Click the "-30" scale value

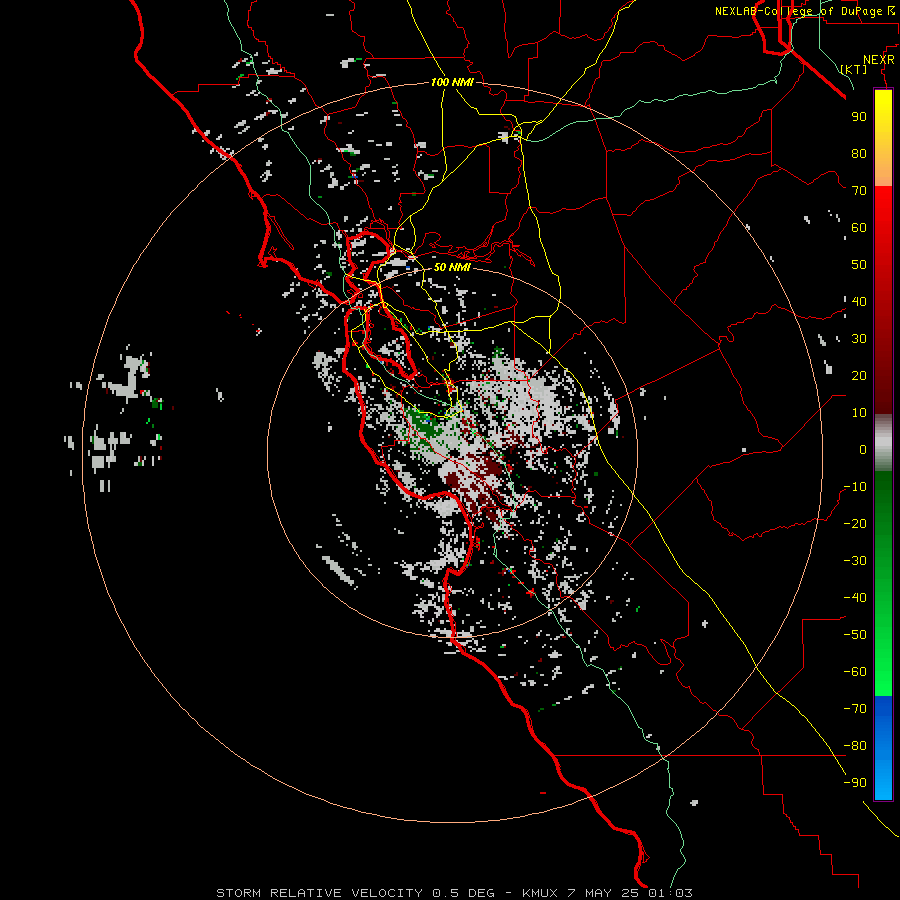coord(855,561)
